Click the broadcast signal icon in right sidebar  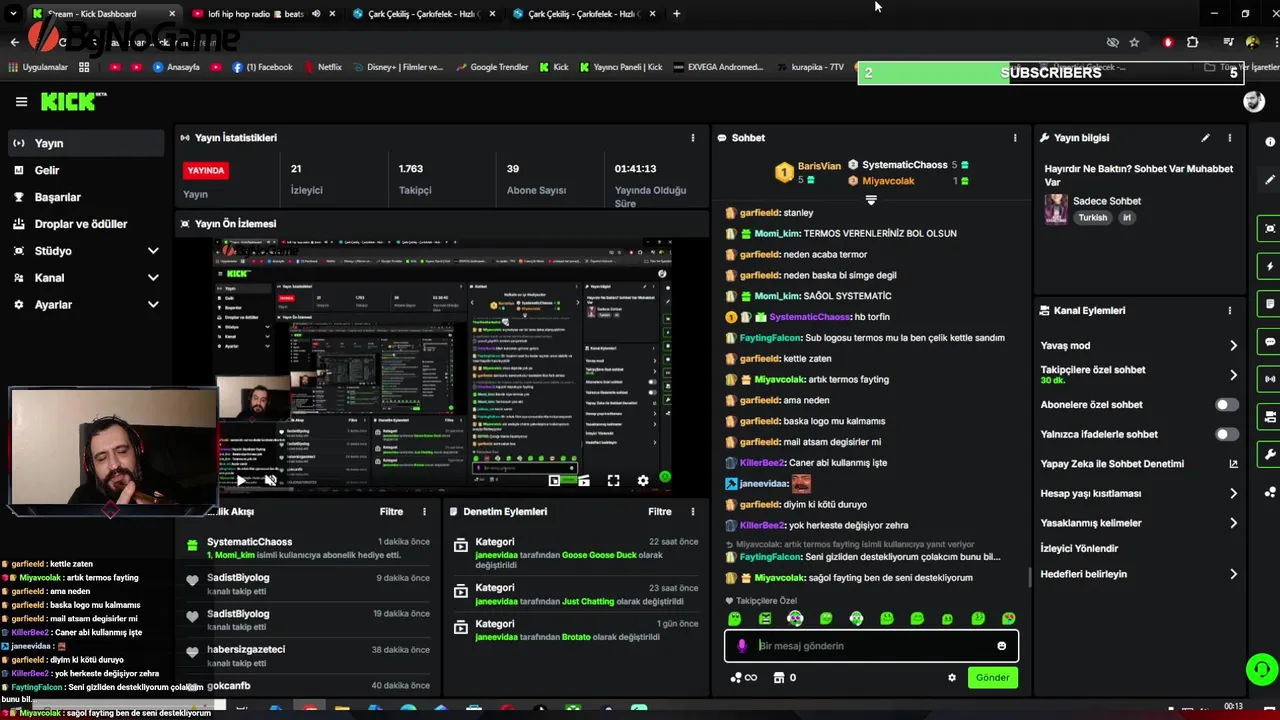pos(1270,379)
